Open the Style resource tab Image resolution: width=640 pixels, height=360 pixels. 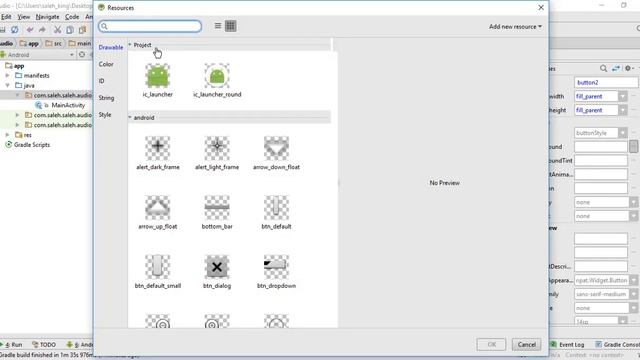tap(105, 115)
